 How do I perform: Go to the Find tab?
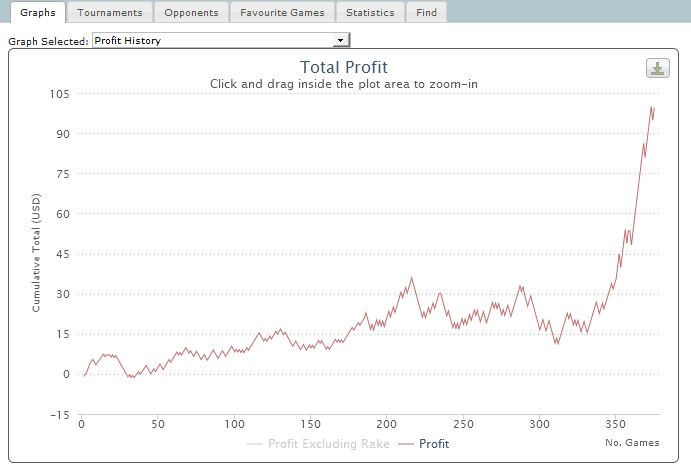pyautogui.click(x=427, y=12)
